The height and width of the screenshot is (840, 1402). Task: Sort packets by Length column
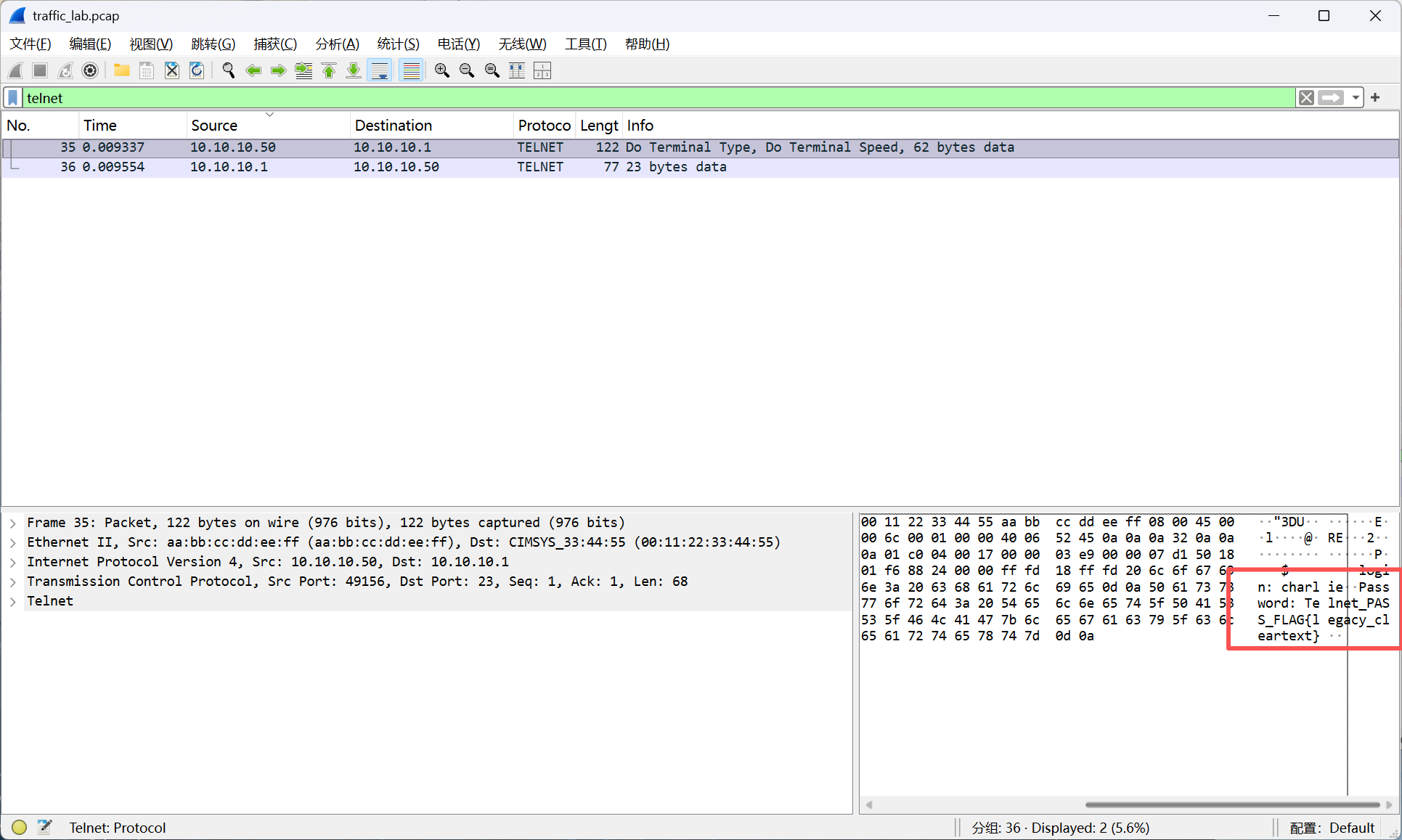click(x=599, y=126)
